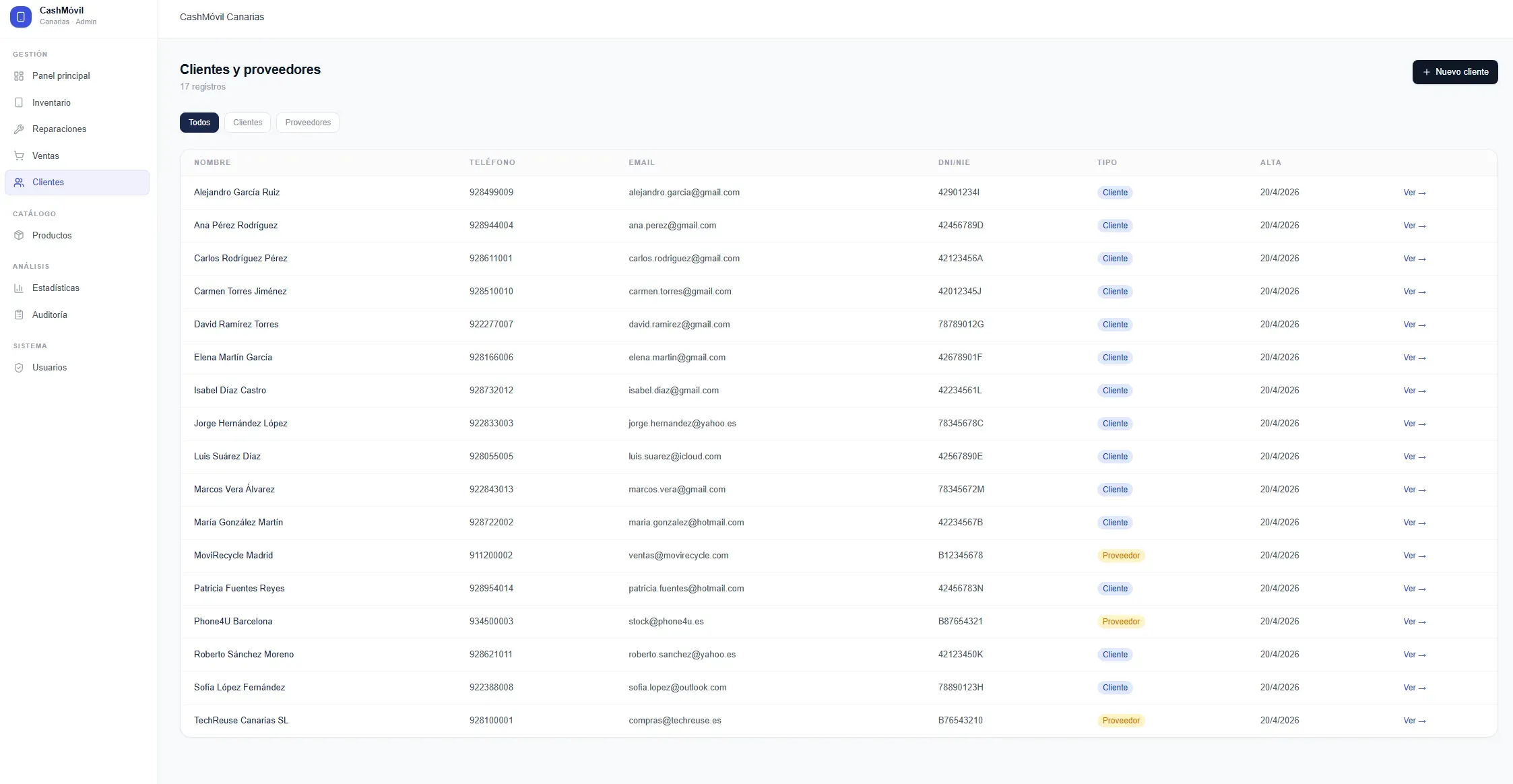Open Ver link for Patricia Fuentes Reyes
Image resolution: width=1513 pixels, height=784 pixels.
pos(1415,589)
